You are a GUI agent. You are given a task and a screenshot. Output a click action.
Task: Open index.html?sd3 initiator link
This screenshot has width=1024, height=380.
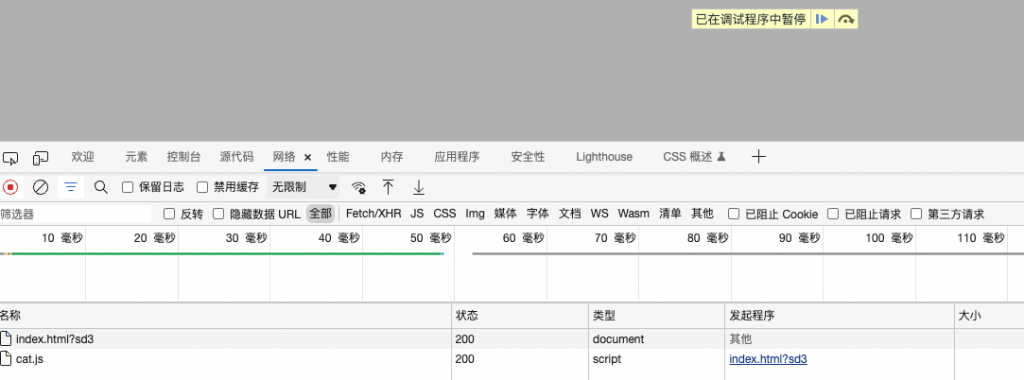768,359
